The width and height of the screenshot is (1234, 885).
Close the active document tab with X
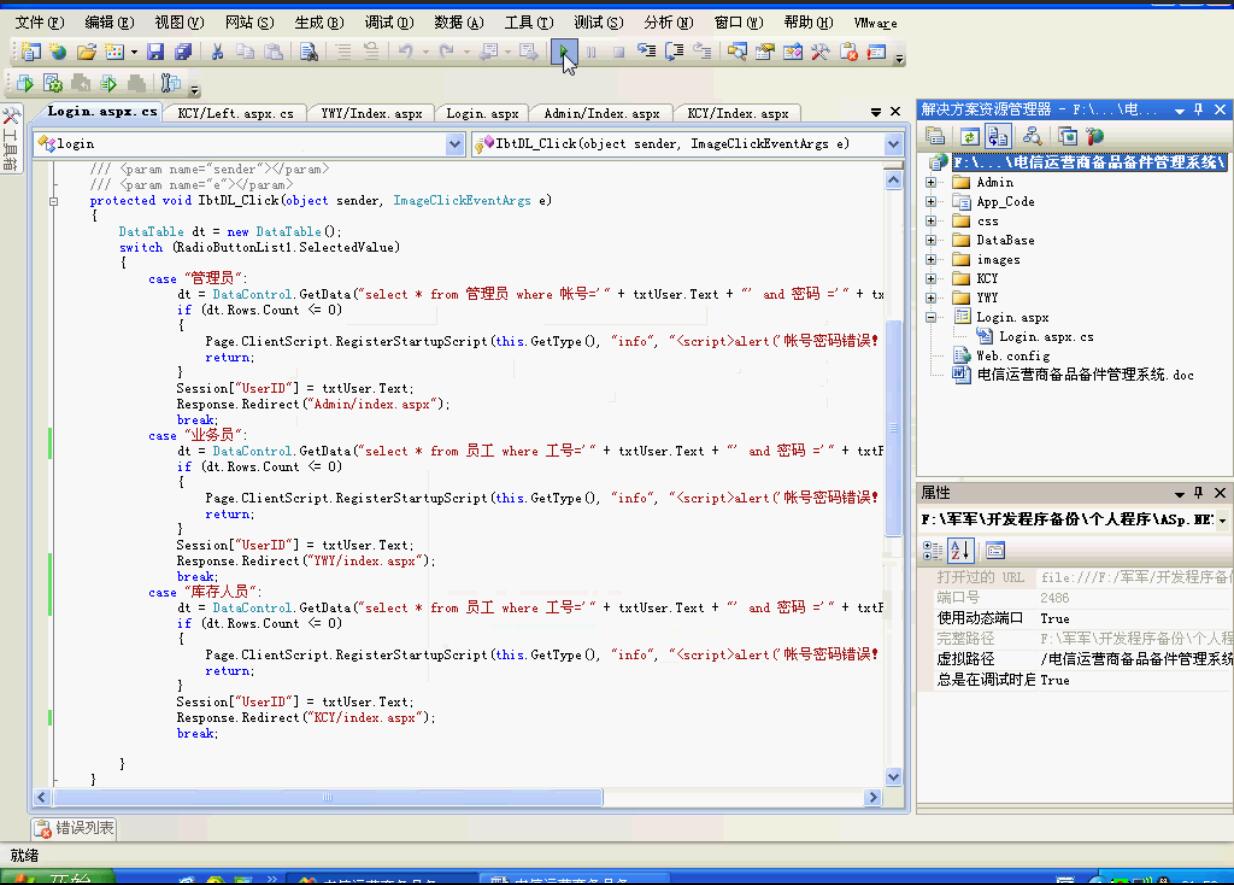click(x=895, y=112)
